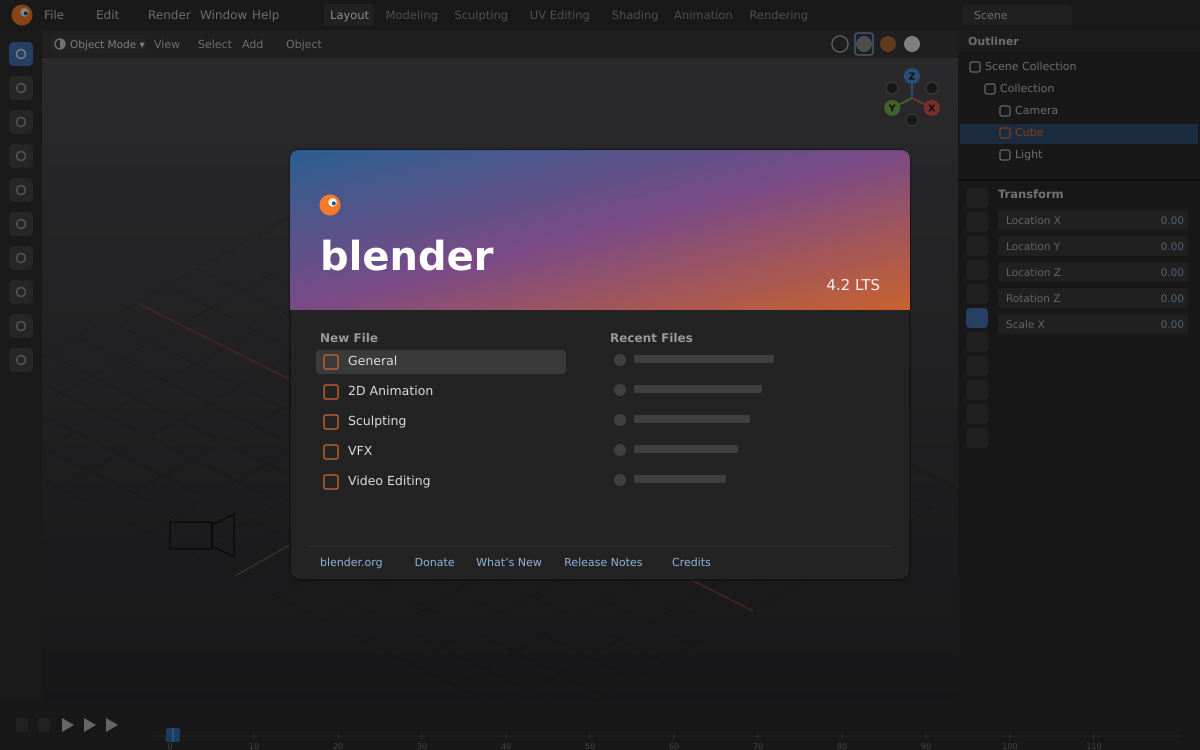The width and height of the screenshot is (1200, 750).
Task: Enable rendered shading (white sphere)
Action: [x=912, y=44]
